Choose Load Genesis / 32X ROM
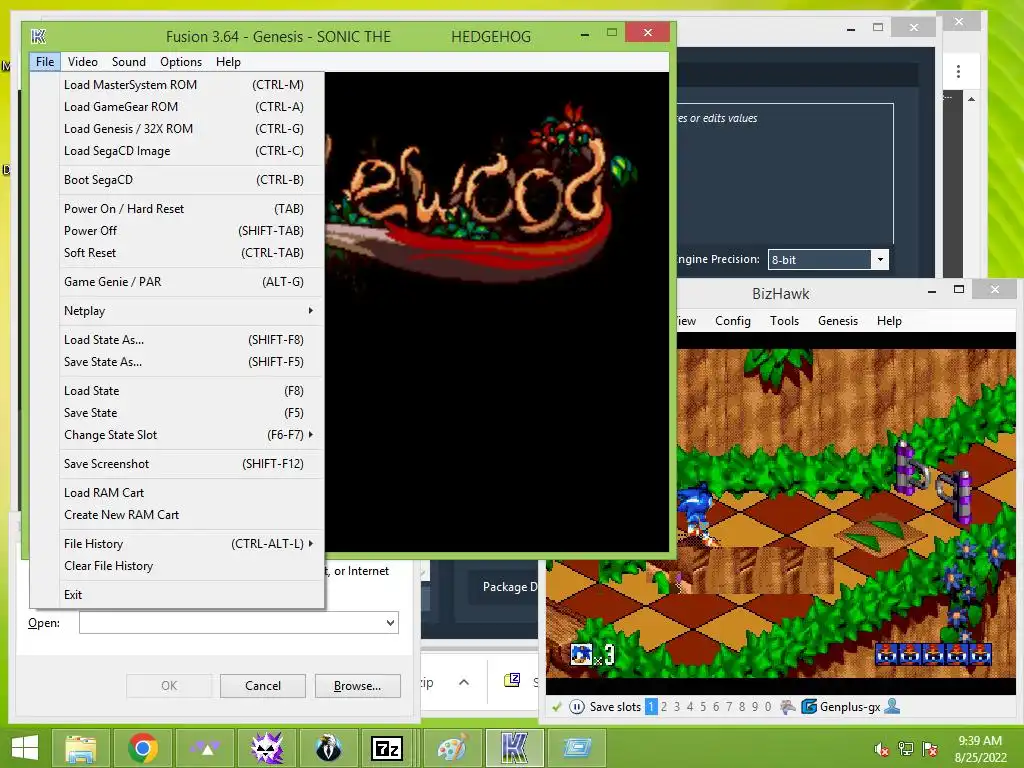Viewport: 1024px width, 768px height. pyautogui.click(x=189, y=129)
